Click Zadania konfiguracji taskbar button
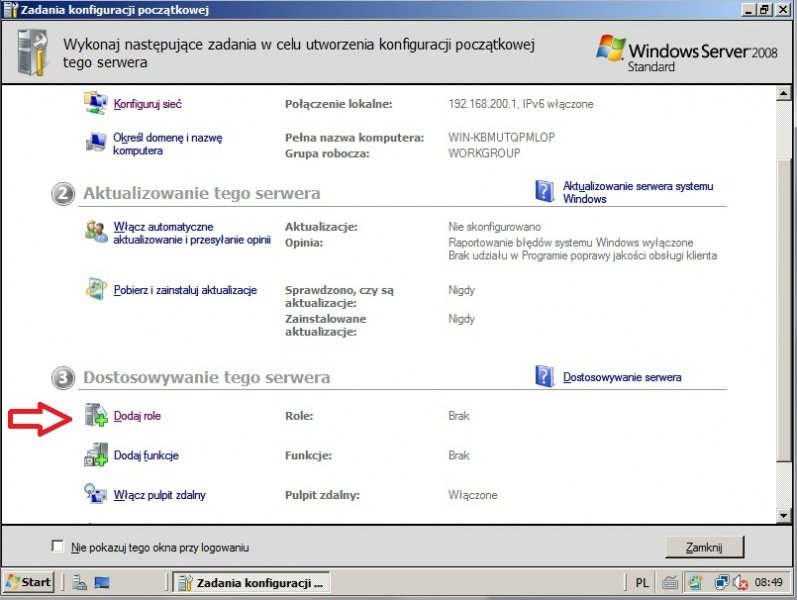The height and width of the screenshot is (600, 797). click(x=252, y=583)
